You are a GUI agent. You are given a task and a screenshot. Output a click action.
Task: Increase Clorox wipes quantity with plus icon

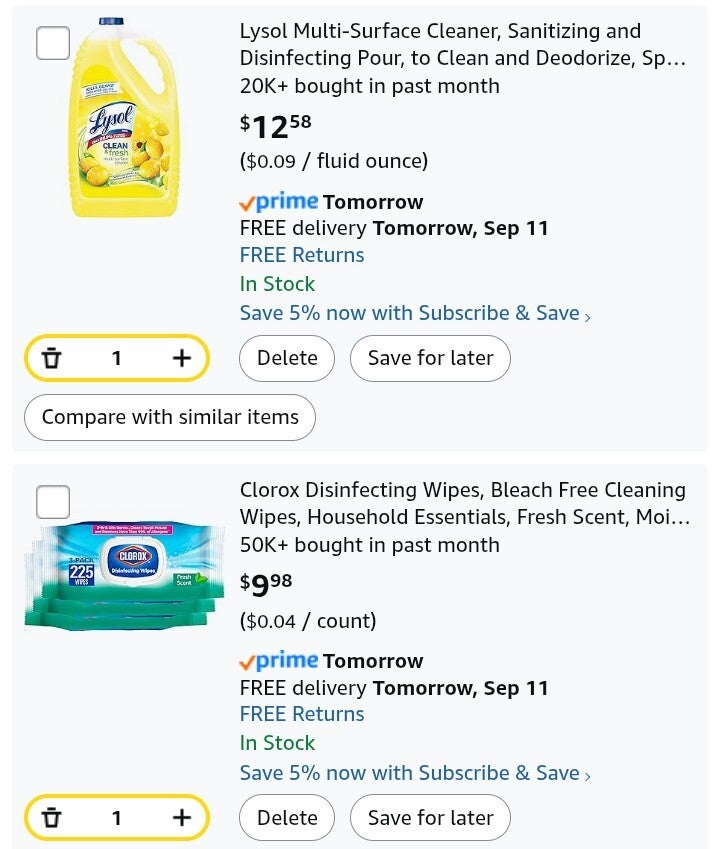coord(181,818)
